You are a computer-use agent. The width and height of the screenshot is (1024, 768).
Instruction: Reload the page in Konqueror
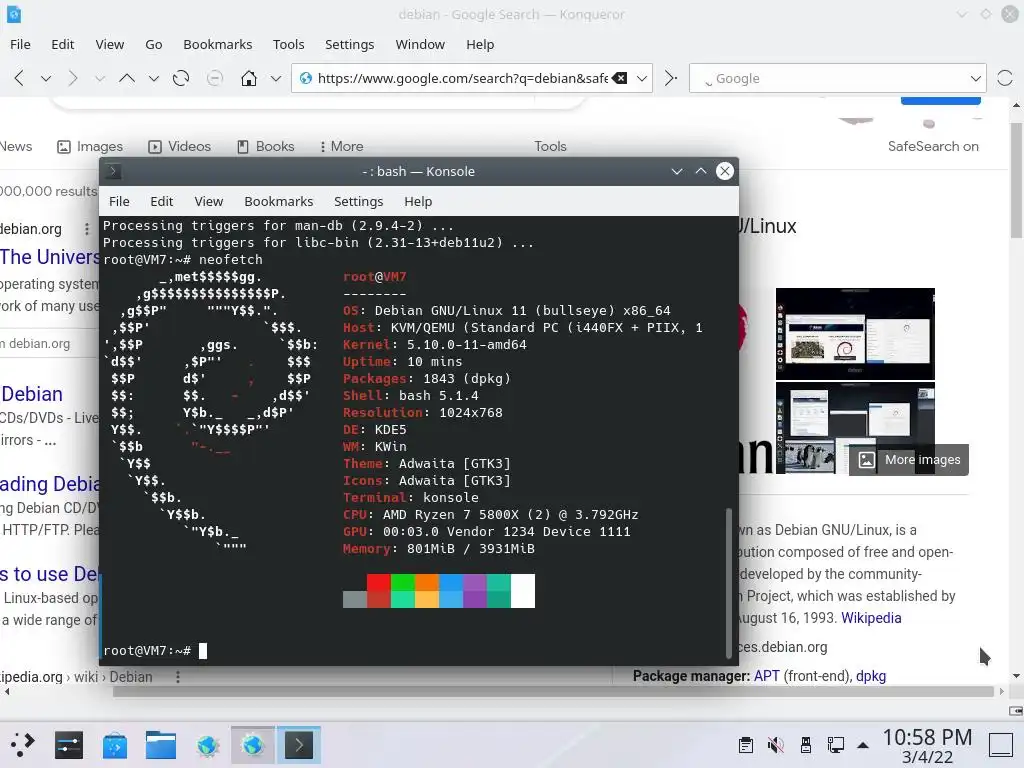(x=181, y=78)
